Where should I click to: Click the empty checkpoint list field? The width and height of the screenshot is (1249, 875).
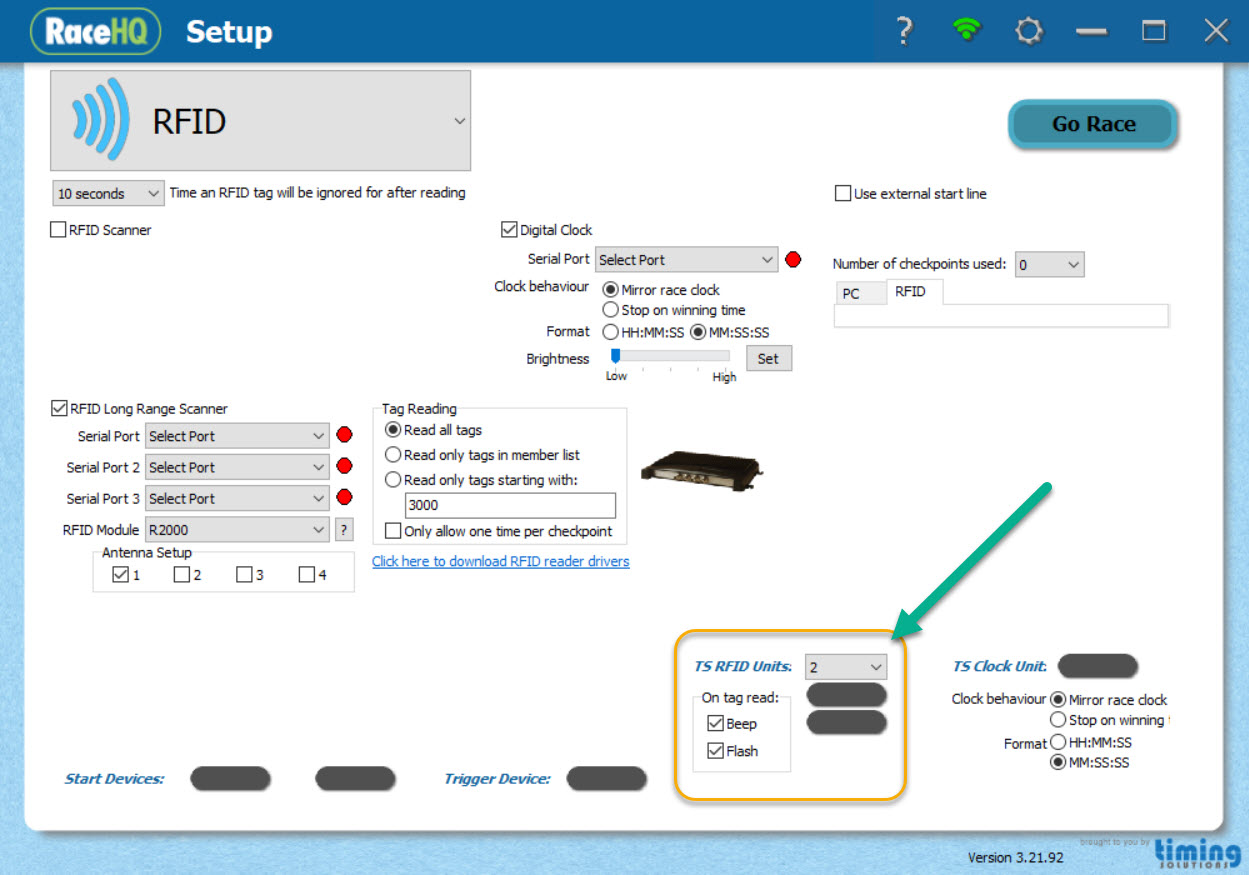tap(1001, 316)
